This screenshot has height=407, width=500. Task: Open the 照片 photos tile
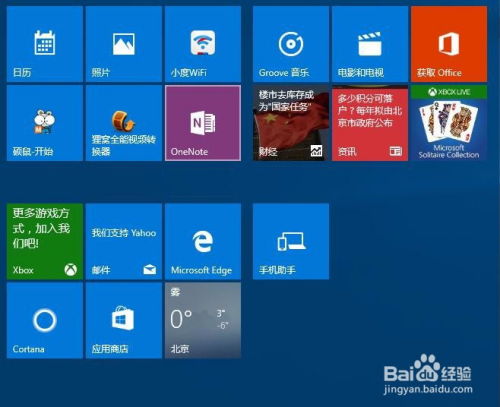click(x=124, y=44)
